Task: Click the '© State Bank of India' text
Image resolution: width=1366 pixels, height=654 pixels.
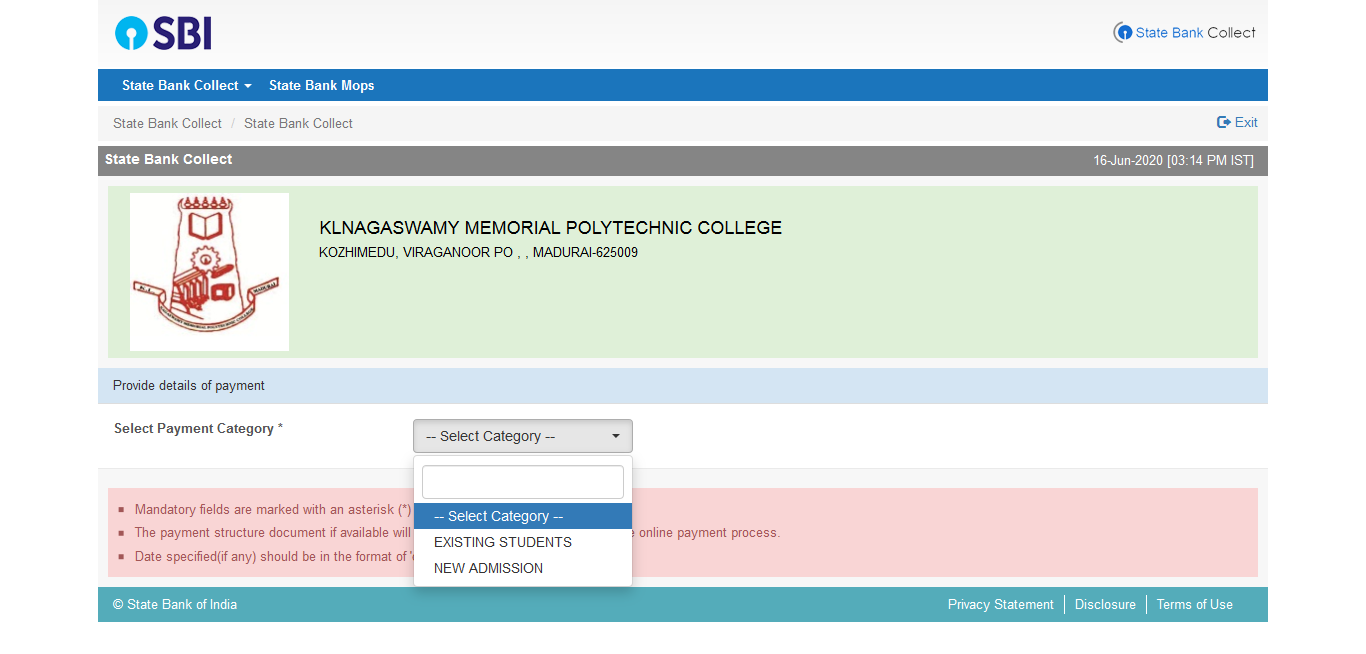Action: point(175,605)
